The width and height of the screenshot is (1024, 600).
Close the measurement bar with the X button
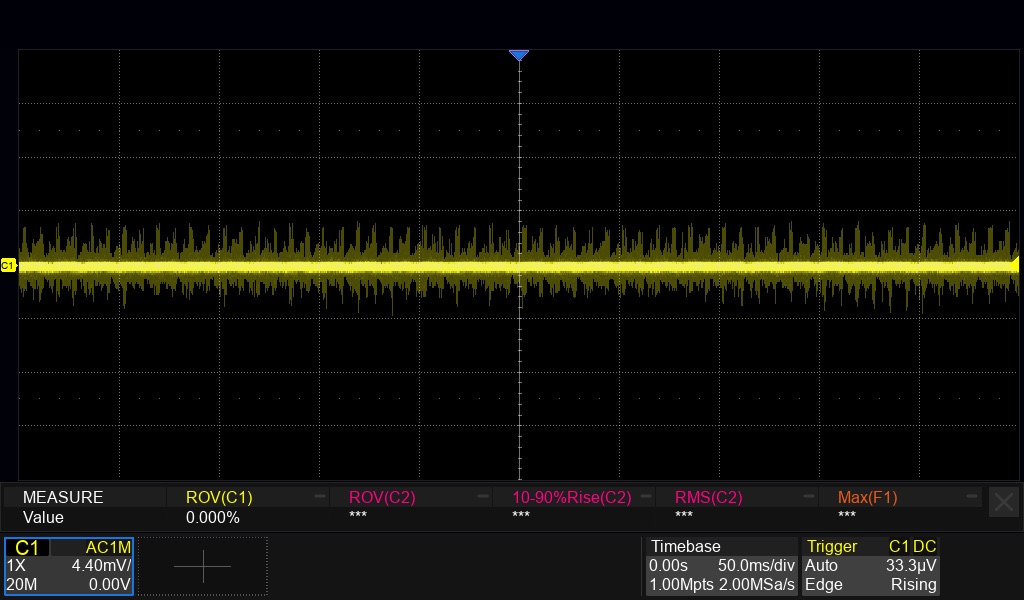coord(1004,503)
